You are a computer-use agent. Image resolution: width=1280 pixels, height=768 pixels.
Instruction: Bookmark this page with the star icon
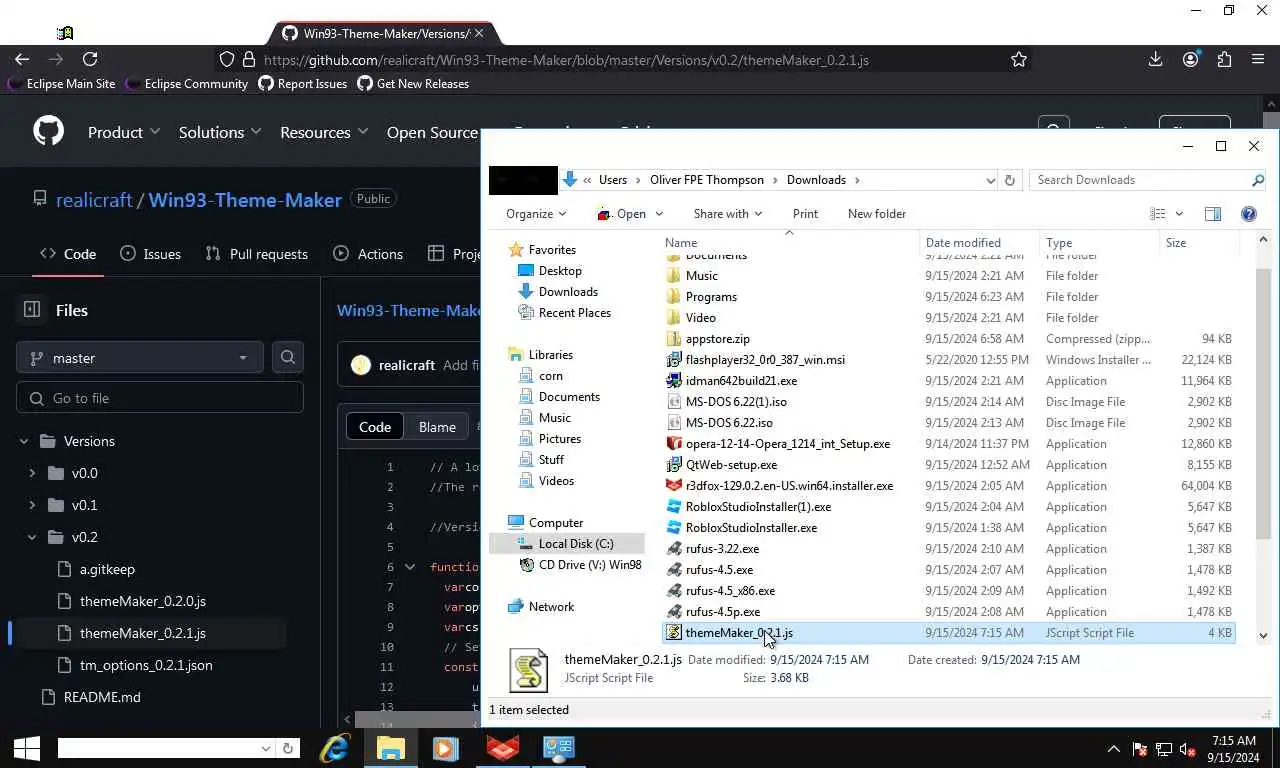coord(1019,60)
